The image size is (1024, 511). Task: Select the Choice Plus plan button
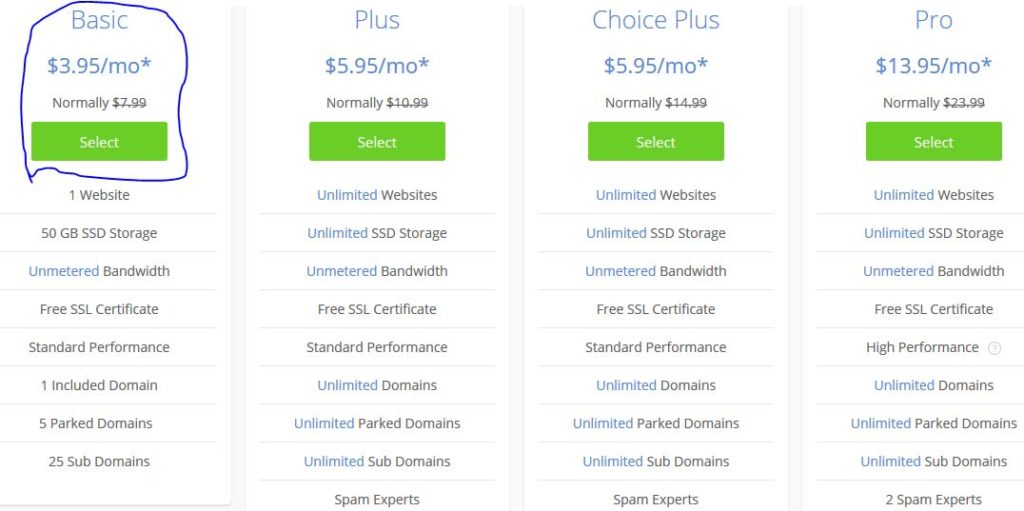point(656,141)
